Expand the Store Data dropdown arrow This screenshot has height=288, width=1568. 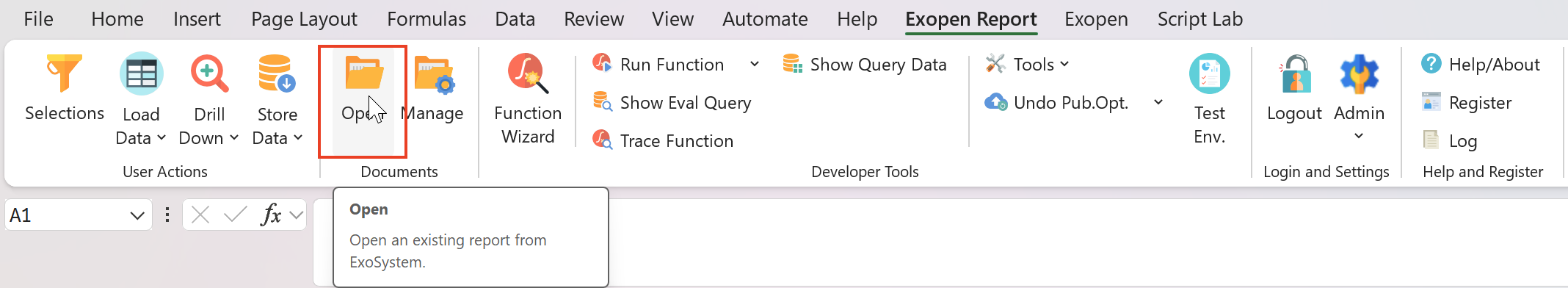click(298, 137)
